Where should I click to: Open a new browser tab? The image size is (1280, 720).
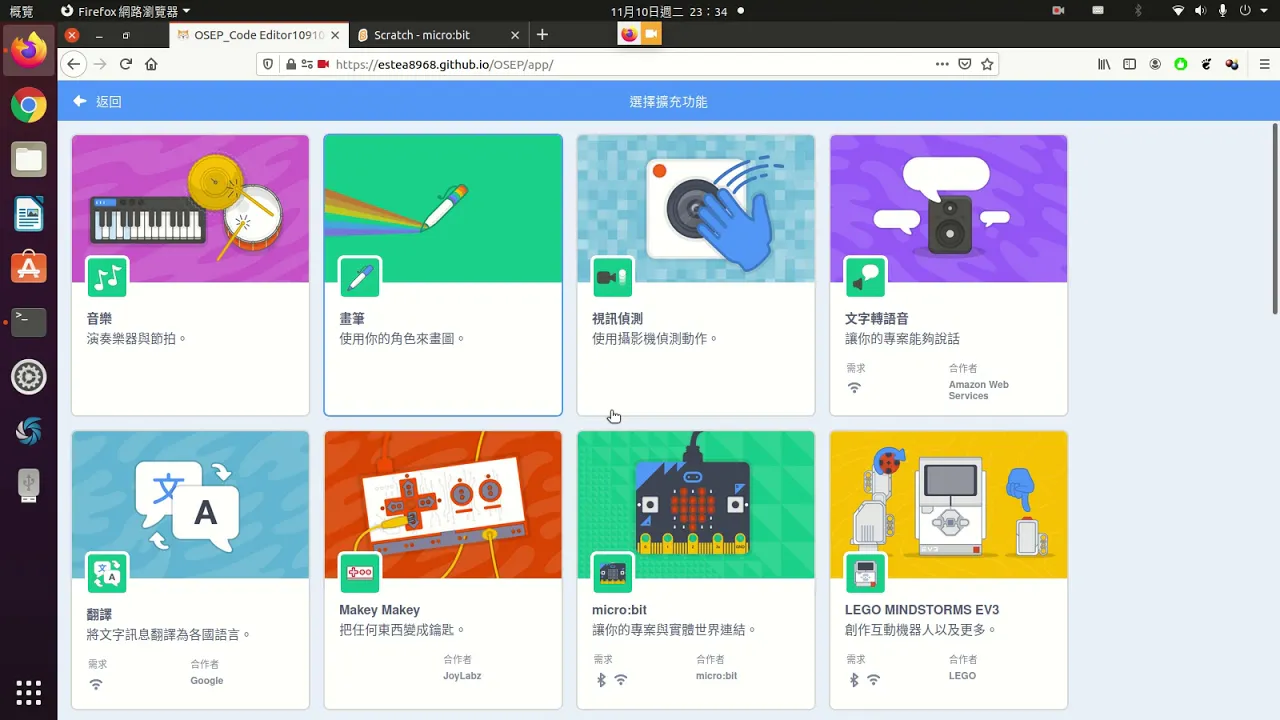[542, 35]
